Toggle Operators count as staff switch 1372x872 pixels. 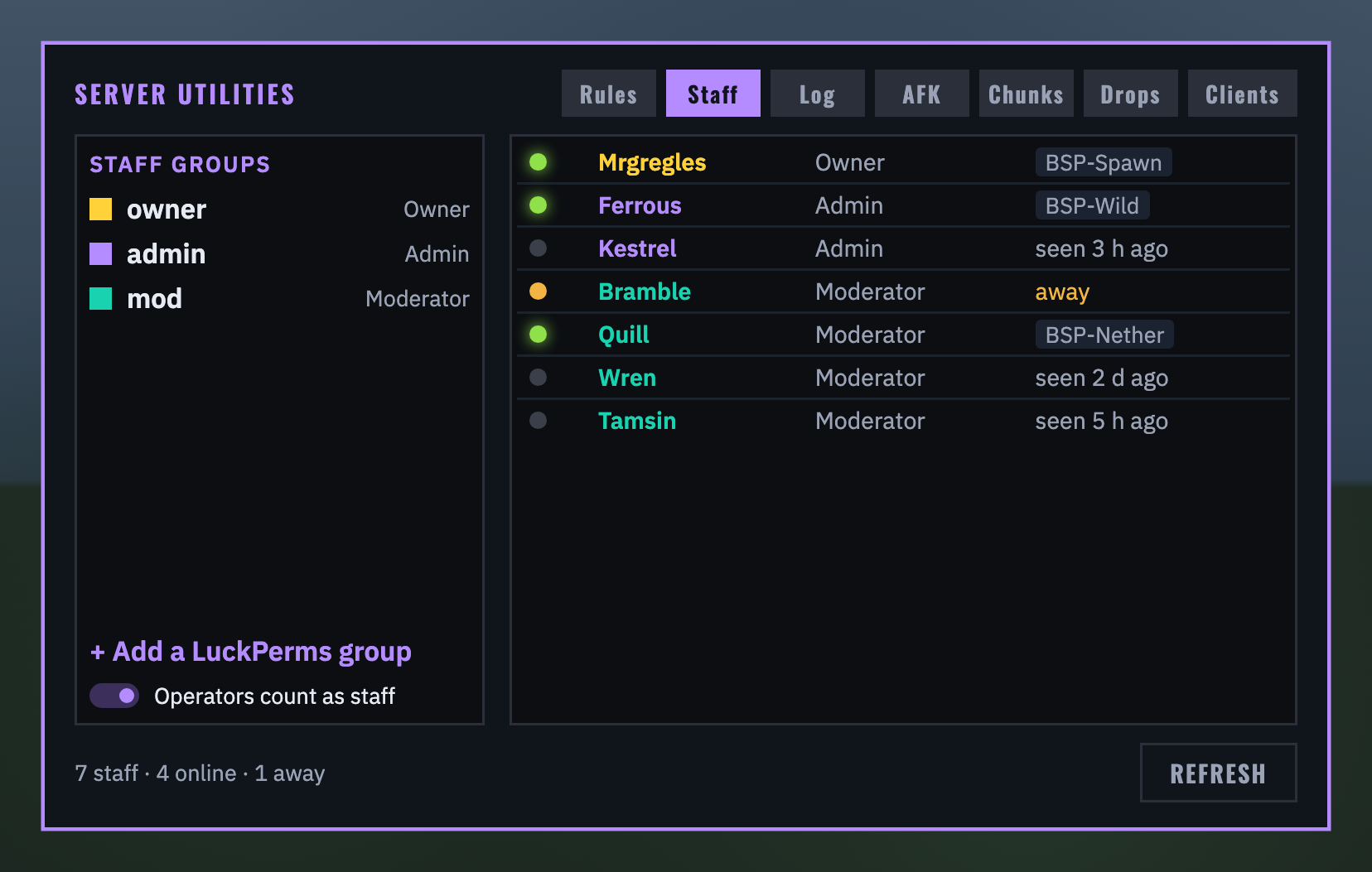click(x=114, y=696)
